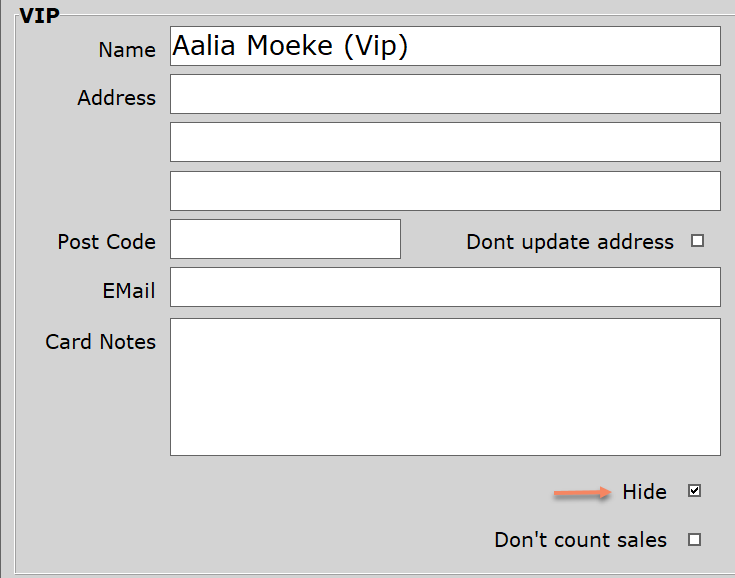The image size is (735, 578).
Task: Click the EMail label text
Action: [129, 291]
